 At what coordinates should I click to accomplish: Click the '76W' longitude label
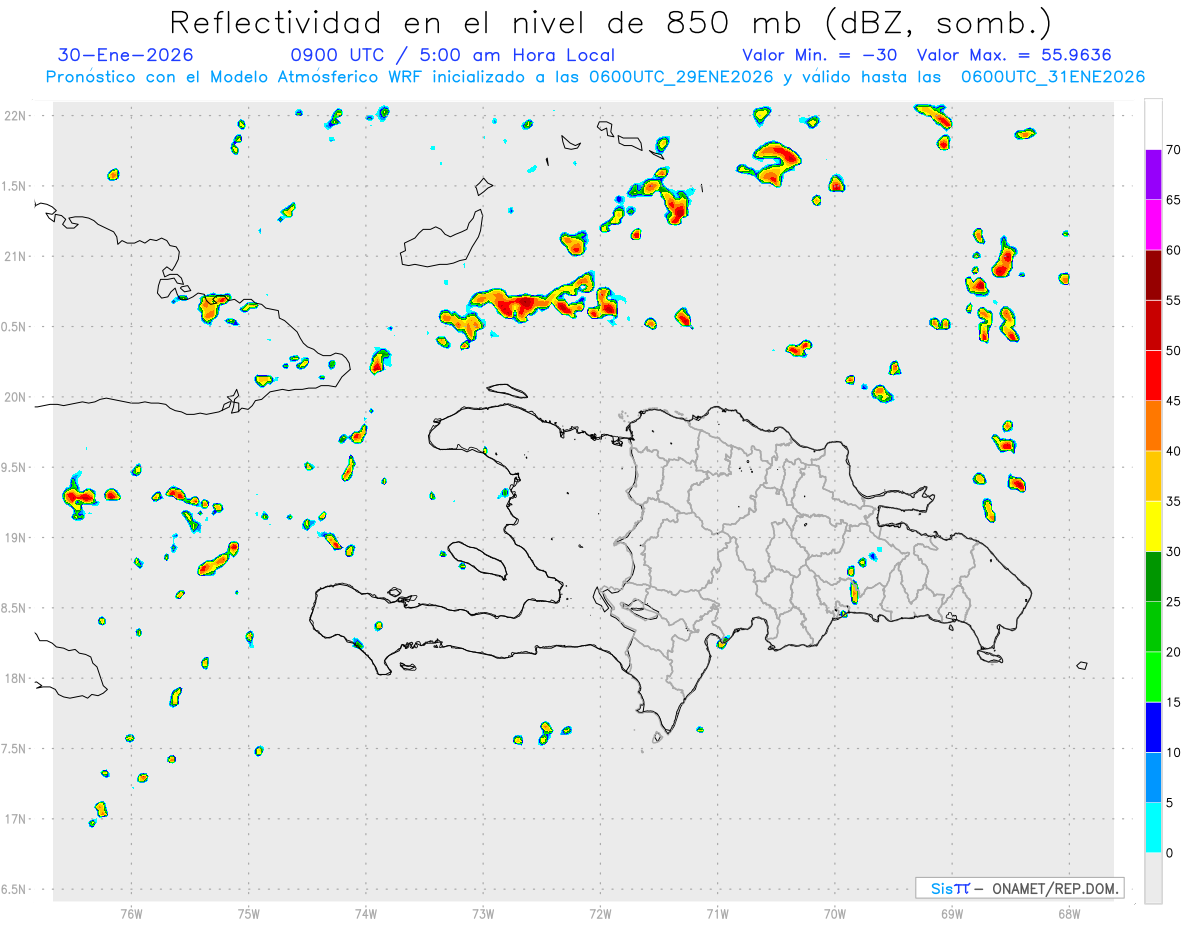coord(131,913)
